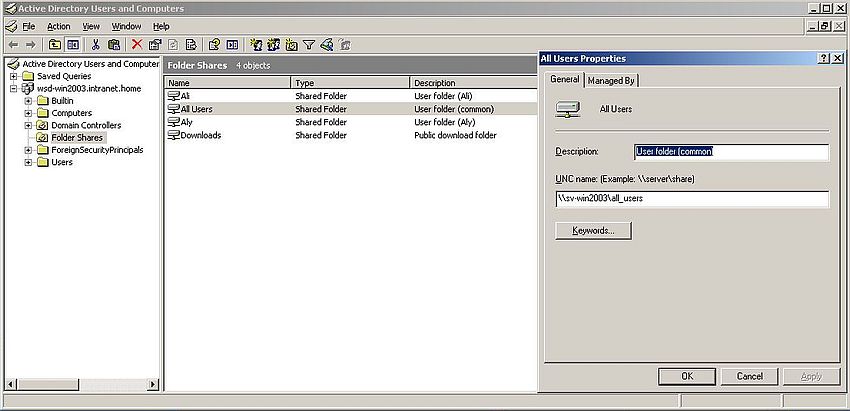This screenshot has width=850, height=411.
Task: Click the Filter funnel toolbar icon
Action: [x=309, y=44]
